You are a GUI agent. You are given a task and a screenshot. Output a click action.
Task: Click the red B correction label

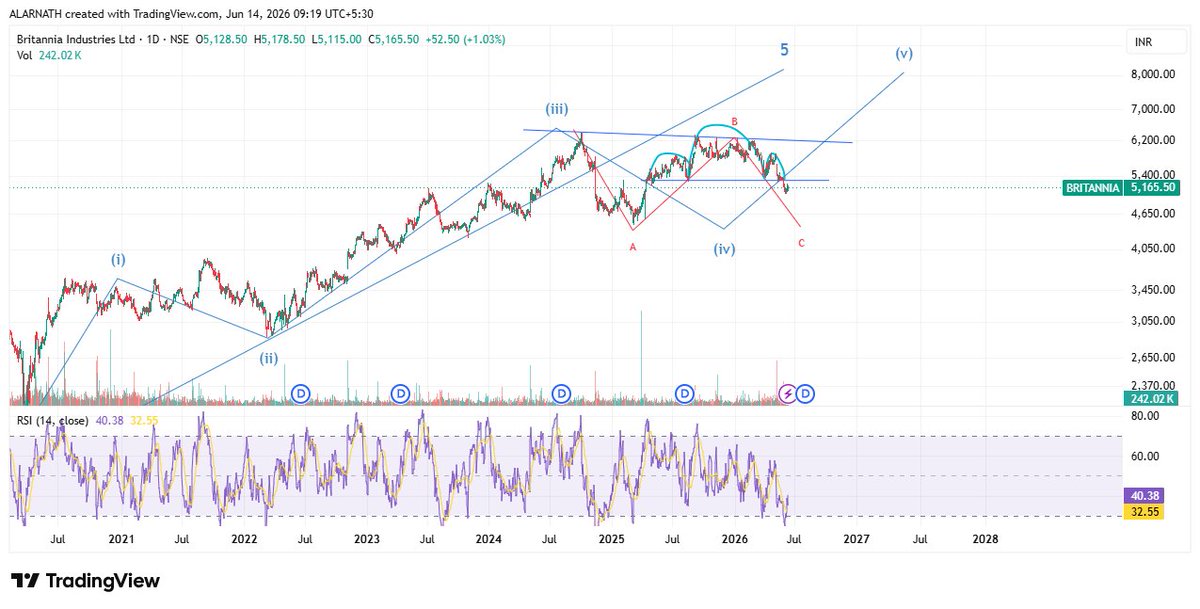pos(733,122)
